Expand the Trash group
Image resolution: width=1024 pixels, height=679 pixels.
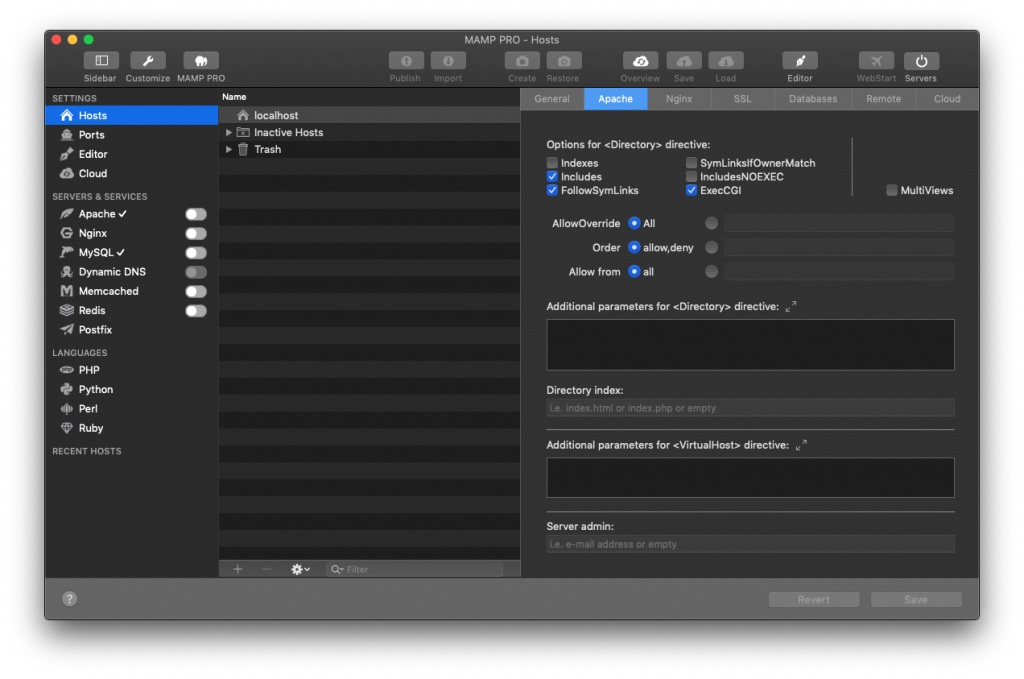tap(228, 149)
